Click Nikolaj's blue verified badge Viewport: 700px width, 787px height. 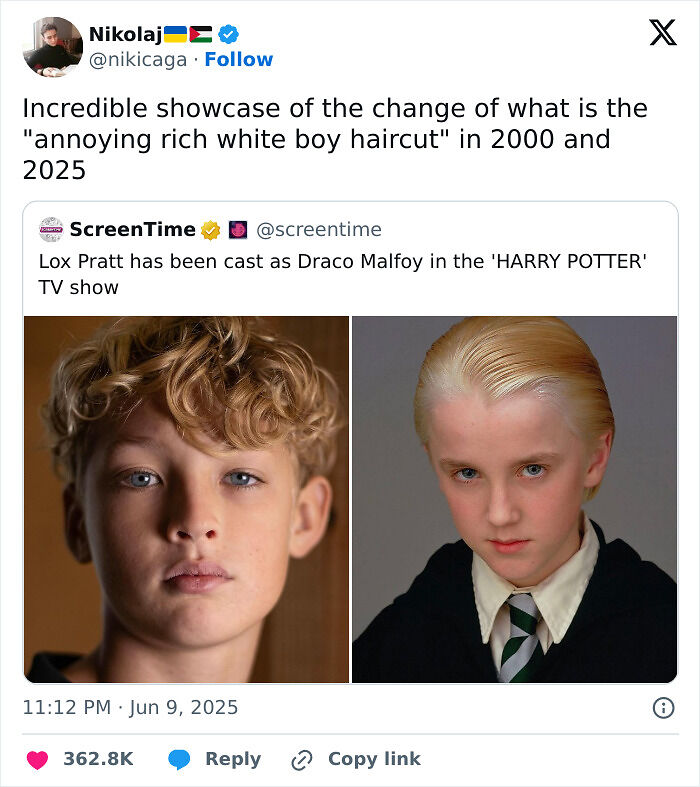click(x=228, y=34)
